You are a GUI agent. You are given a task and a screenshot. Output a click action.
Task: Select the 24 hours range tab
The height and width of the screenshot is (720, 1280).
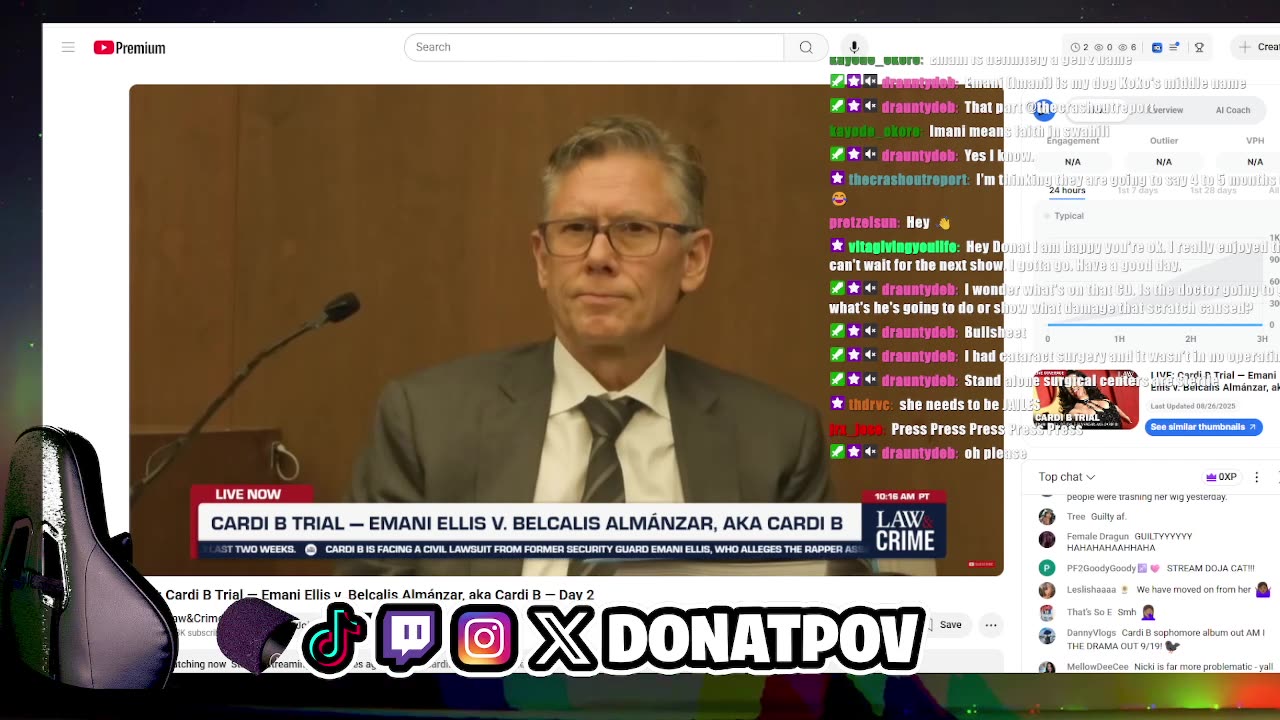coord(1067,190)
